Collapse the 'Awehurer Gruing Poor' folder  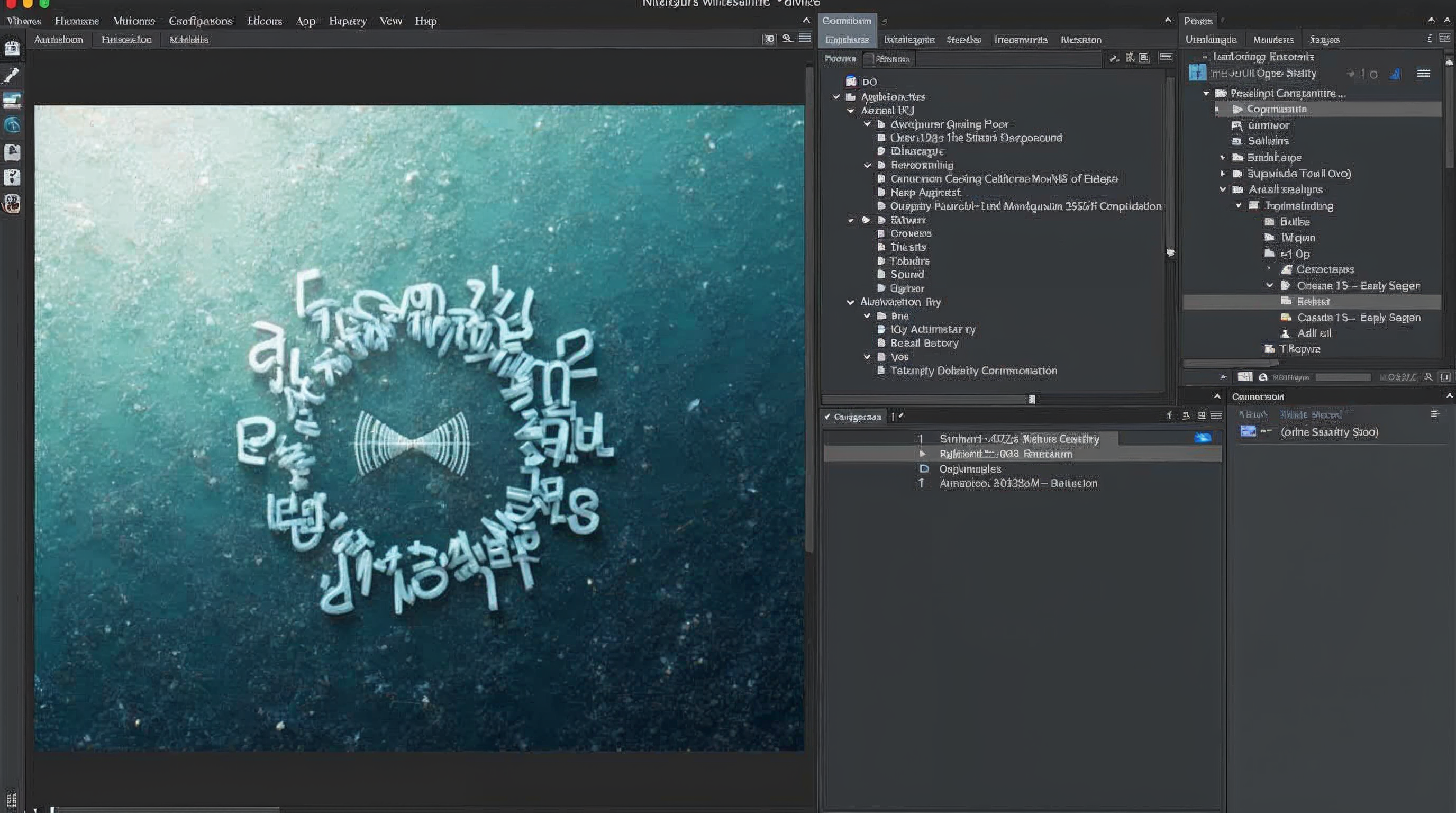[867, 124]
